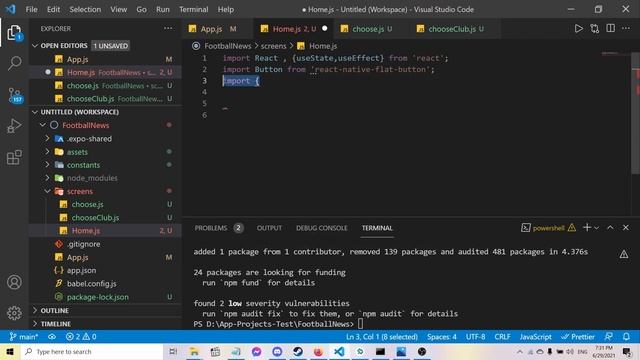Screen dimensions: 640x360
Task: Change language mode from JavaScript
Action: click(535, 337)
